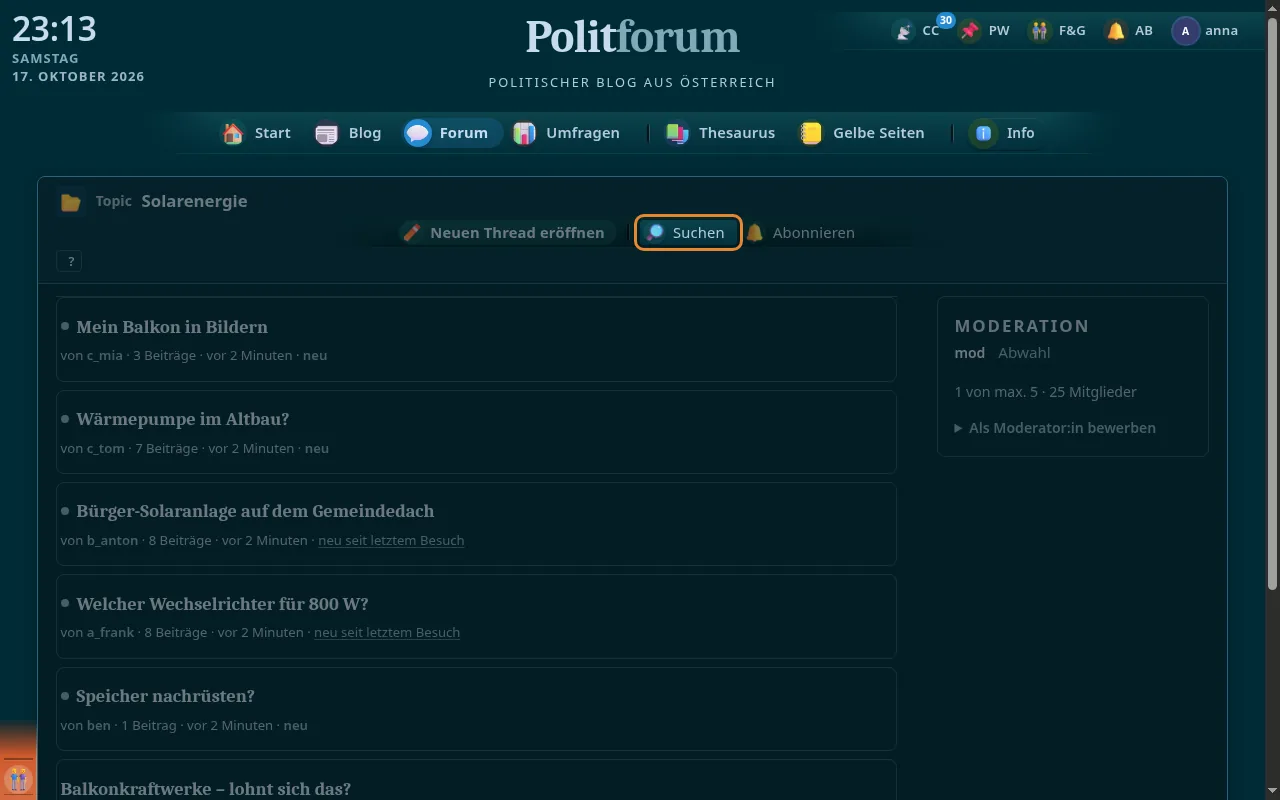Image resolution: width=1280 pixels, height=800 pixels.
Task: Click the Info icon
Action: coord(984,133)
